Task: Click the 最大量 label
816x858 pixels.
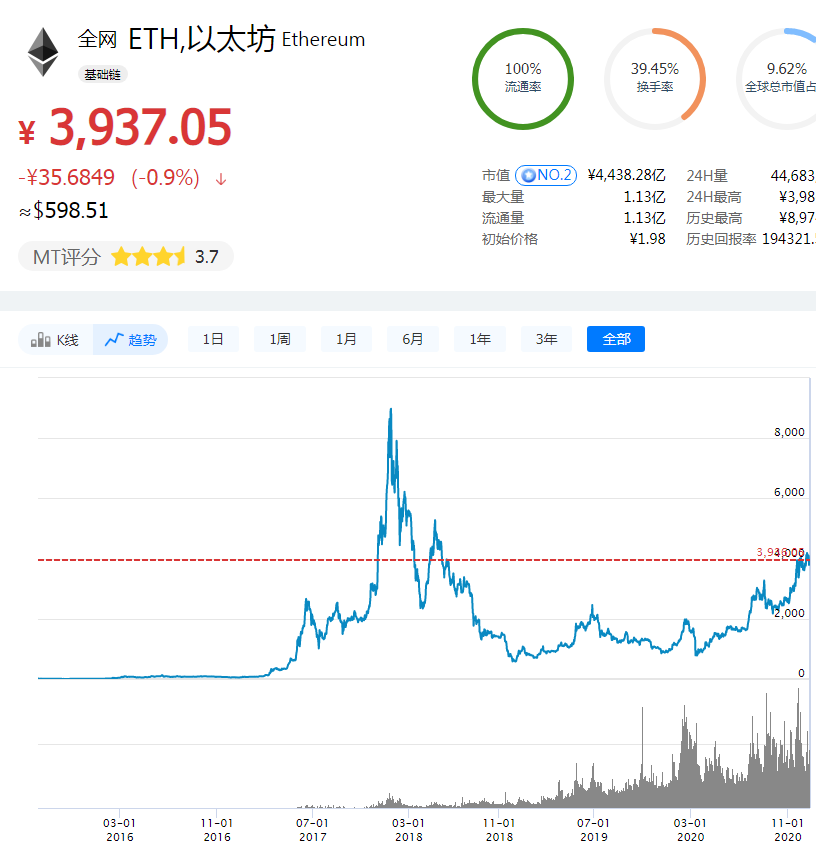Action: (503, 197)
